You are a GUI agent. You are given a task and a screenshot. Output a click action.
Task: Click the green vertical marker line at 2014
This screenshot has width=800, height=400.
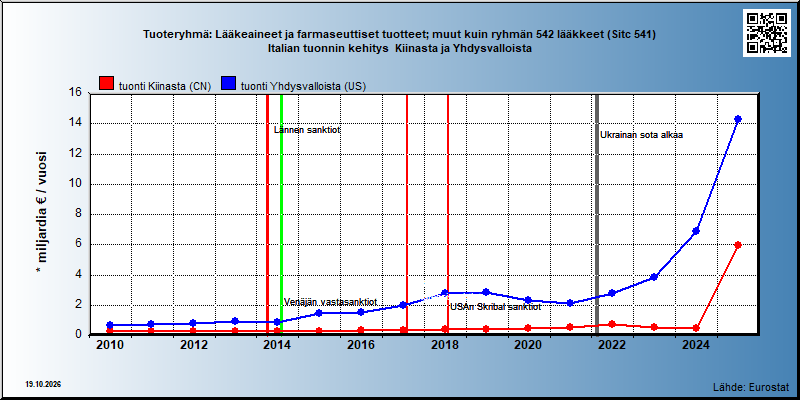(281, 214)
